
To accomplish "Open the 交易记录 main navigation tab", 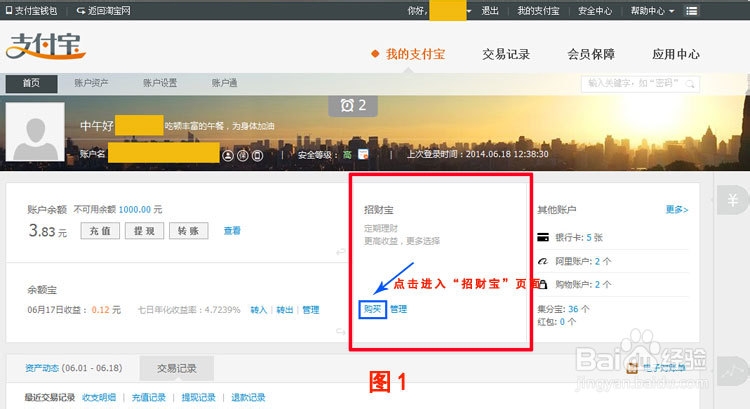I will coord(506,54).
